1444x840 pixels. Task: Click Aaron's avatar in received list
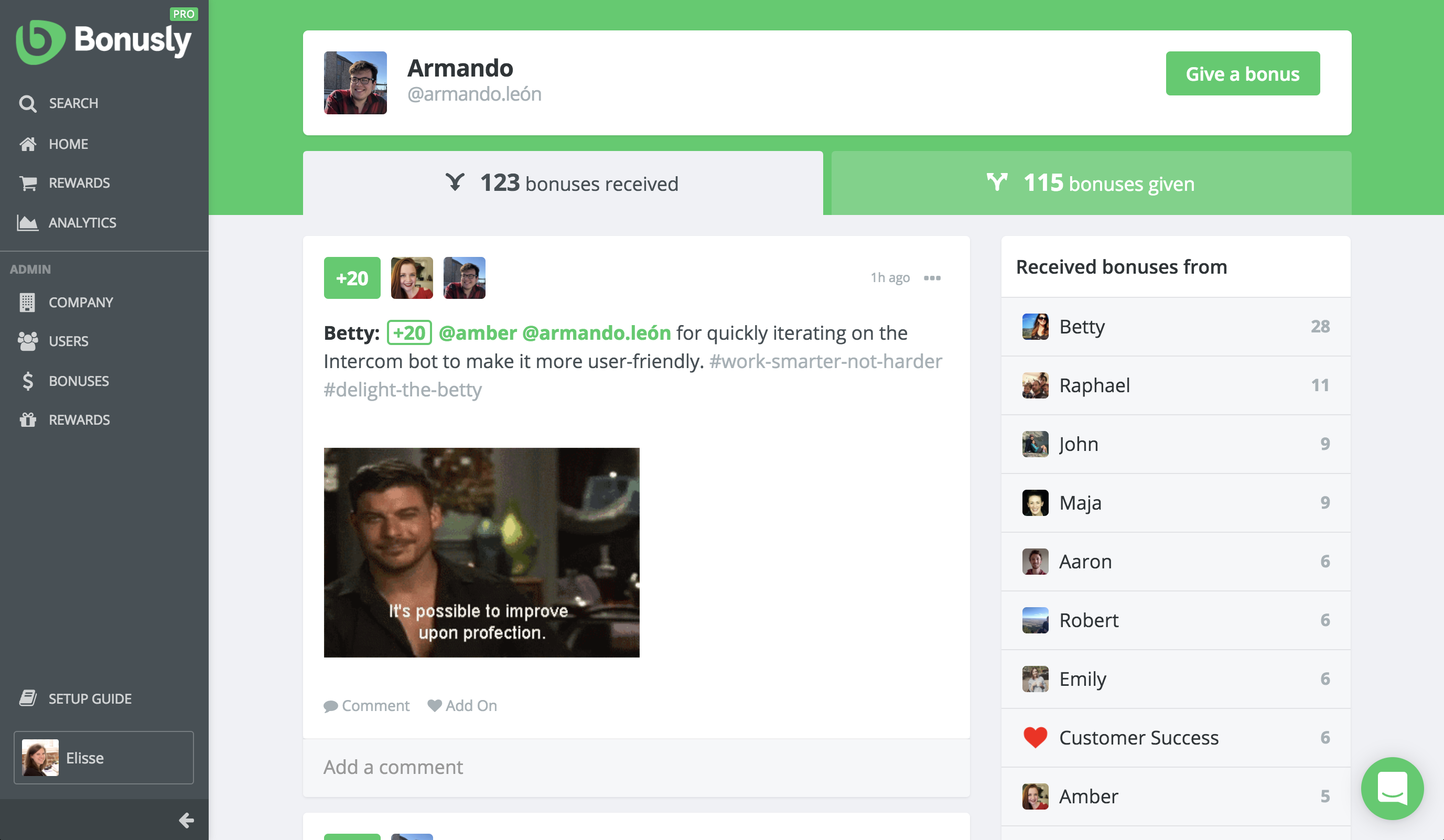point(1035,562)
